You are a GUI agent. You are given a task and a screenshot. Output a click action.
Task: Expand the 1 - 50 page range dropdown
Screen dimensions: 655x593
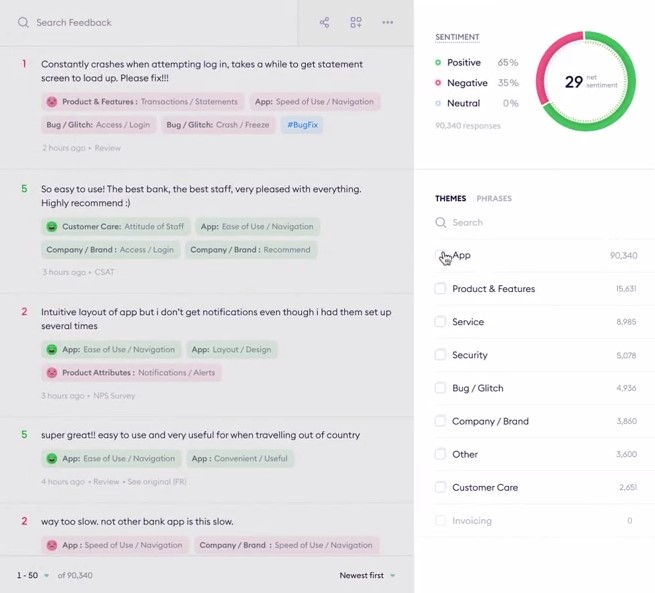click(x=32, y=575)
